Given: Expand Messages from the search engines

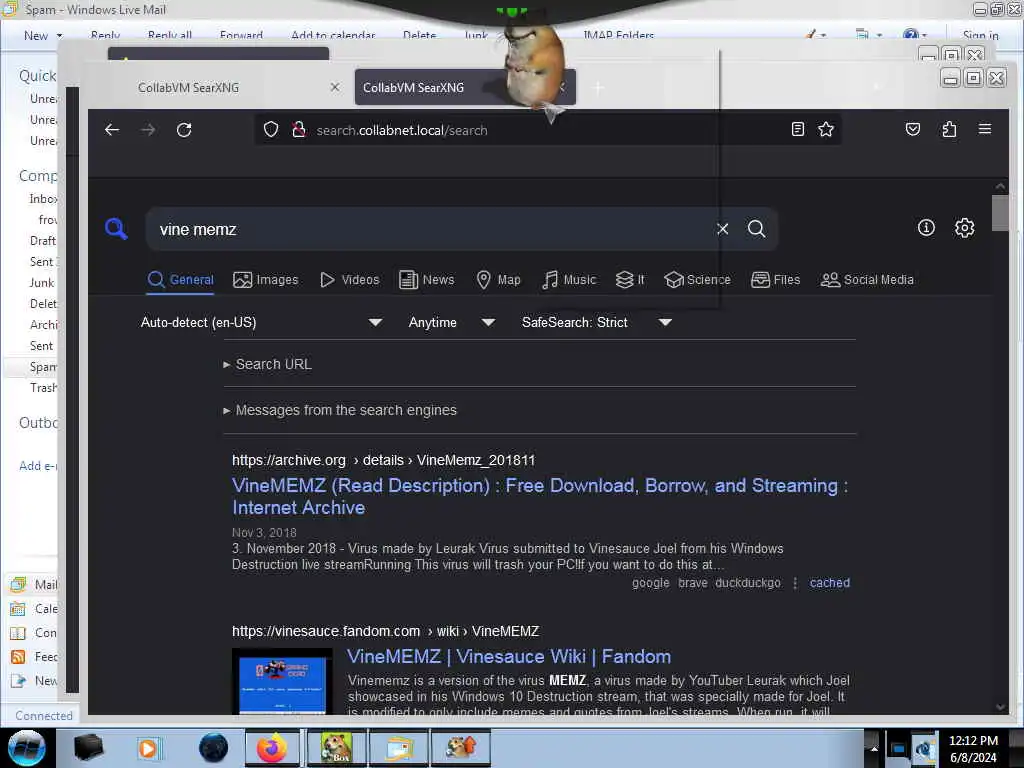Looking at the screenshot, I should click(340, 410).
